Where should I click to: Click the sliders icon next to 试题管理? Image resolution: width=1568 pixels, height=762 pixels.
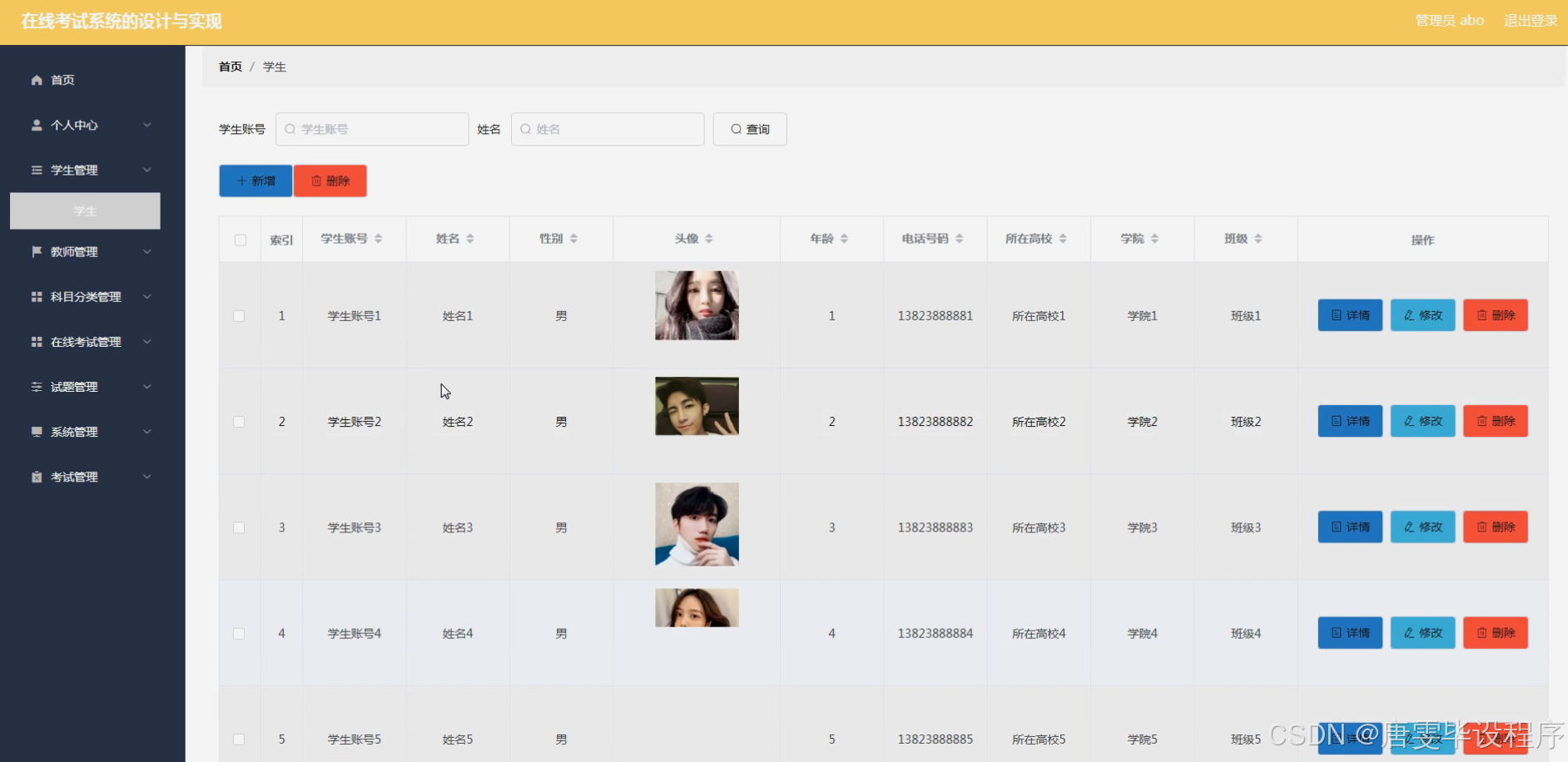(x=37, y=386)
